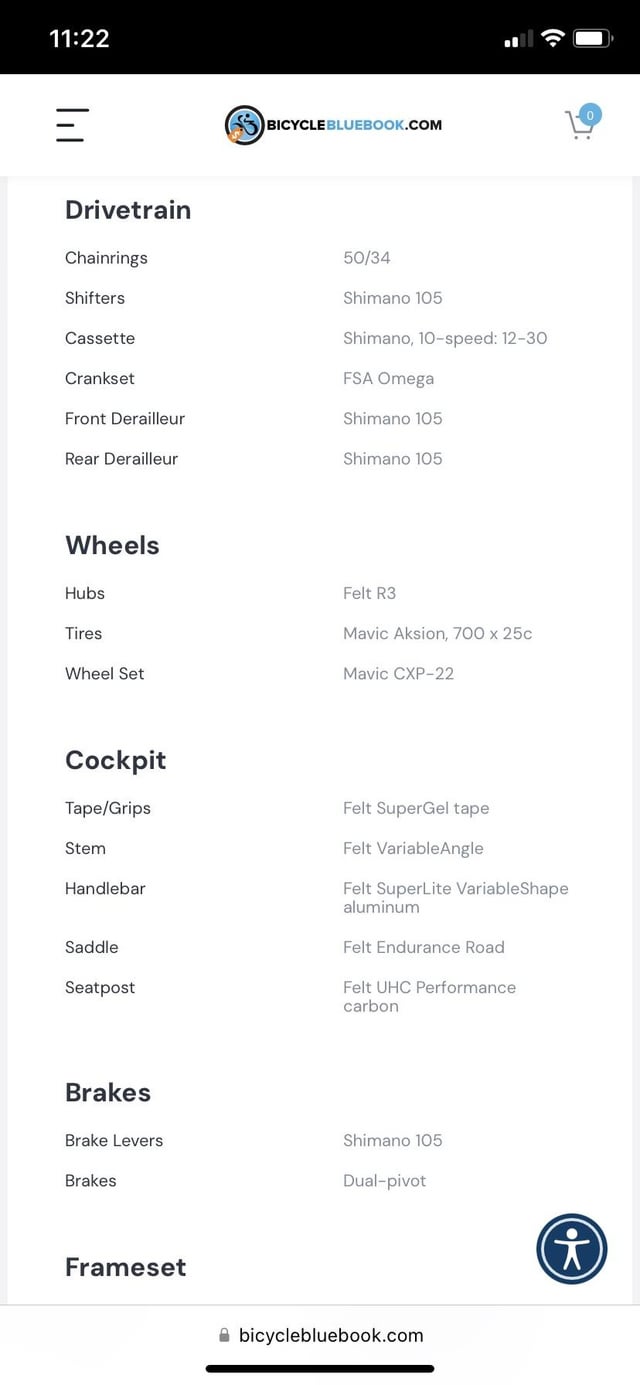Tap the 11:22 clock in status bar

(x=79, y=39)
